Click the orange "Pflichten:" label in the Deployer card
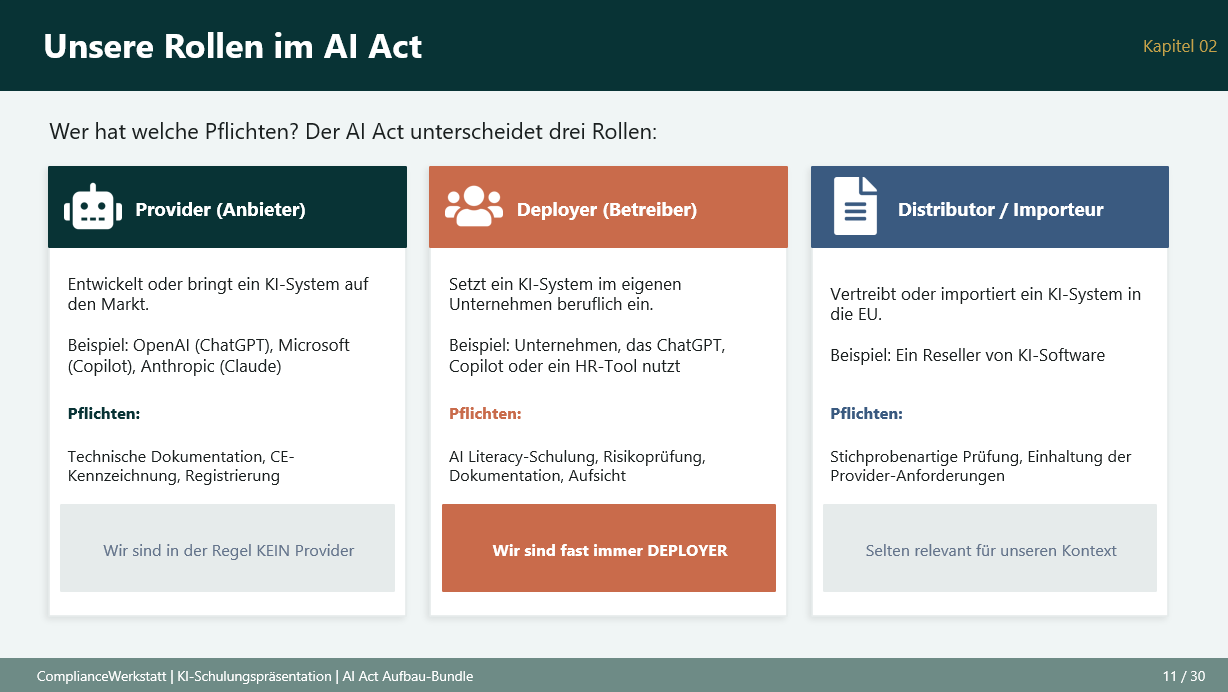The height and width of the screenshot is (692, 1228). pyautogui.click(x=485, y=413)
